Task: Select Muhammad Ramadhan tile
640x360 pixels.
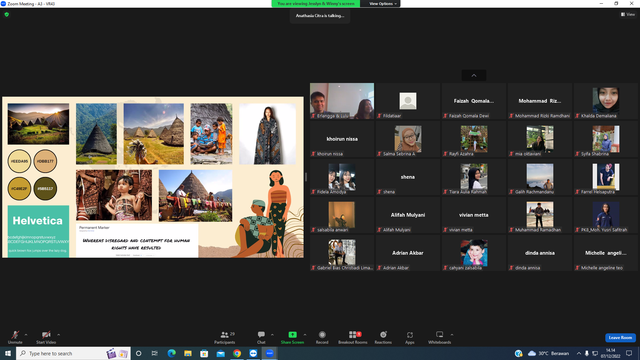Action: (540, 215)
